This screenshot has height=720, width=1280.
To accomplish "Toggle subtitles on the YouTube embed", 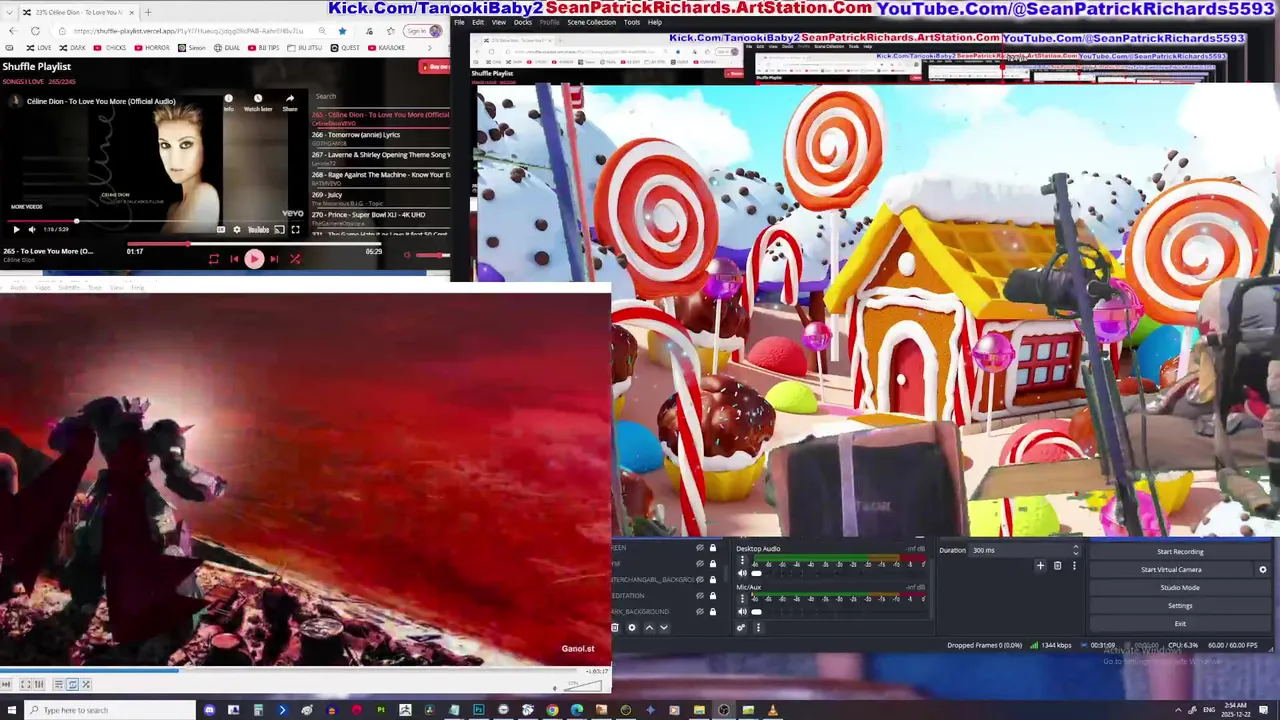I will coord(221,230).
